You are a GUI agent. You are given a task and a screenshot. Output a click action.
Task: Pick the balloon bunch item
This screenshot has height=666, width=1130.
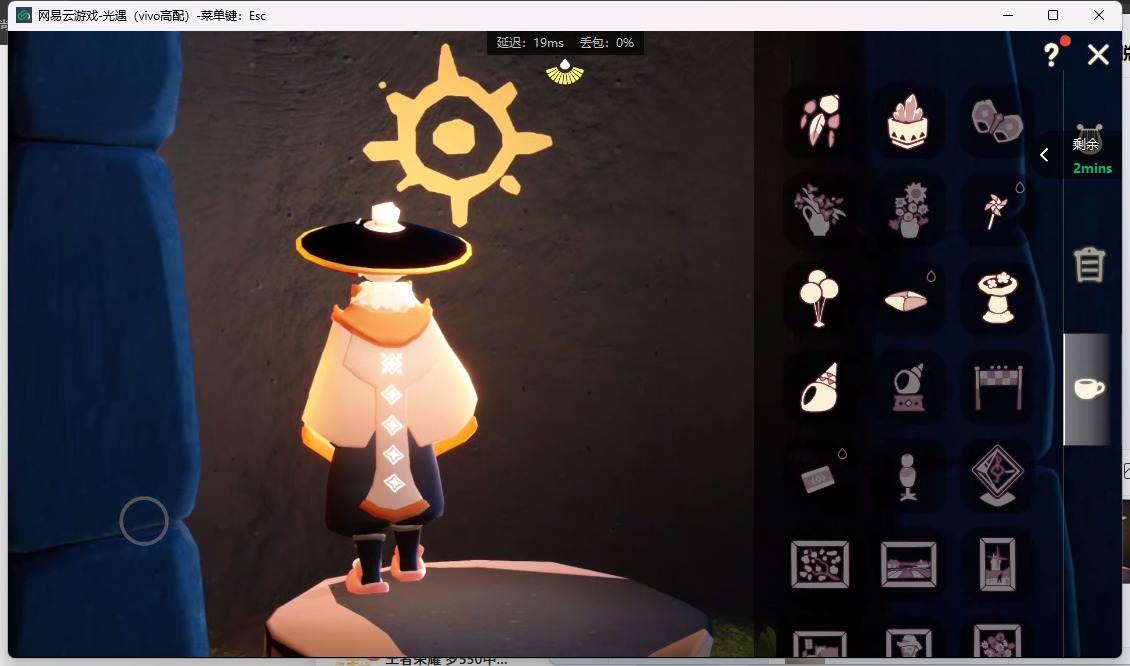tap(819, 298)
